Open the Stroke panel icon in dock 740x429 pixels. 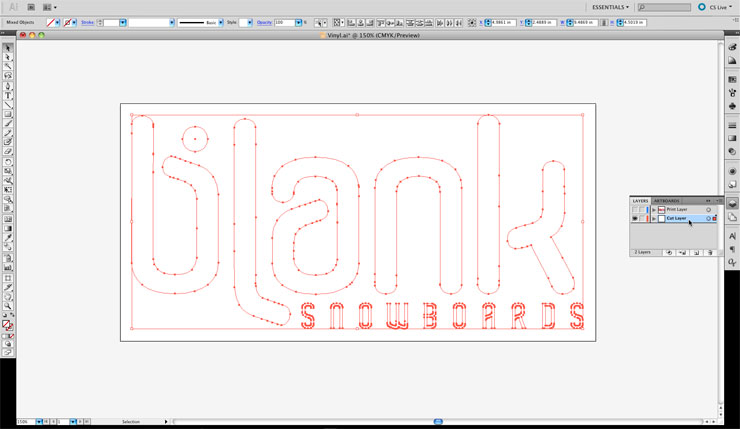732,126
